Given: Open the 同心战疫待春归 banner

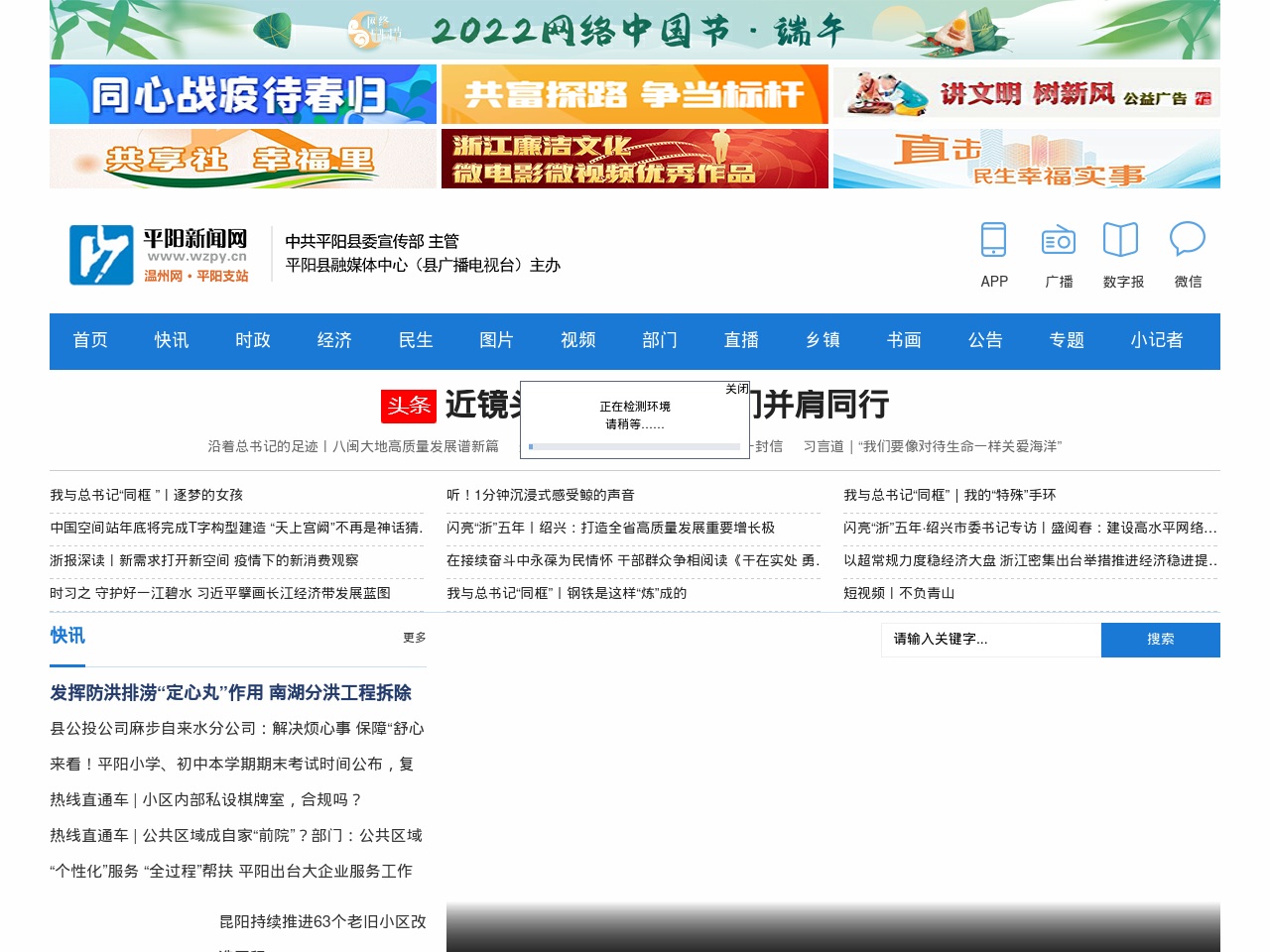Looking at the screenshot, I should 243,94.
